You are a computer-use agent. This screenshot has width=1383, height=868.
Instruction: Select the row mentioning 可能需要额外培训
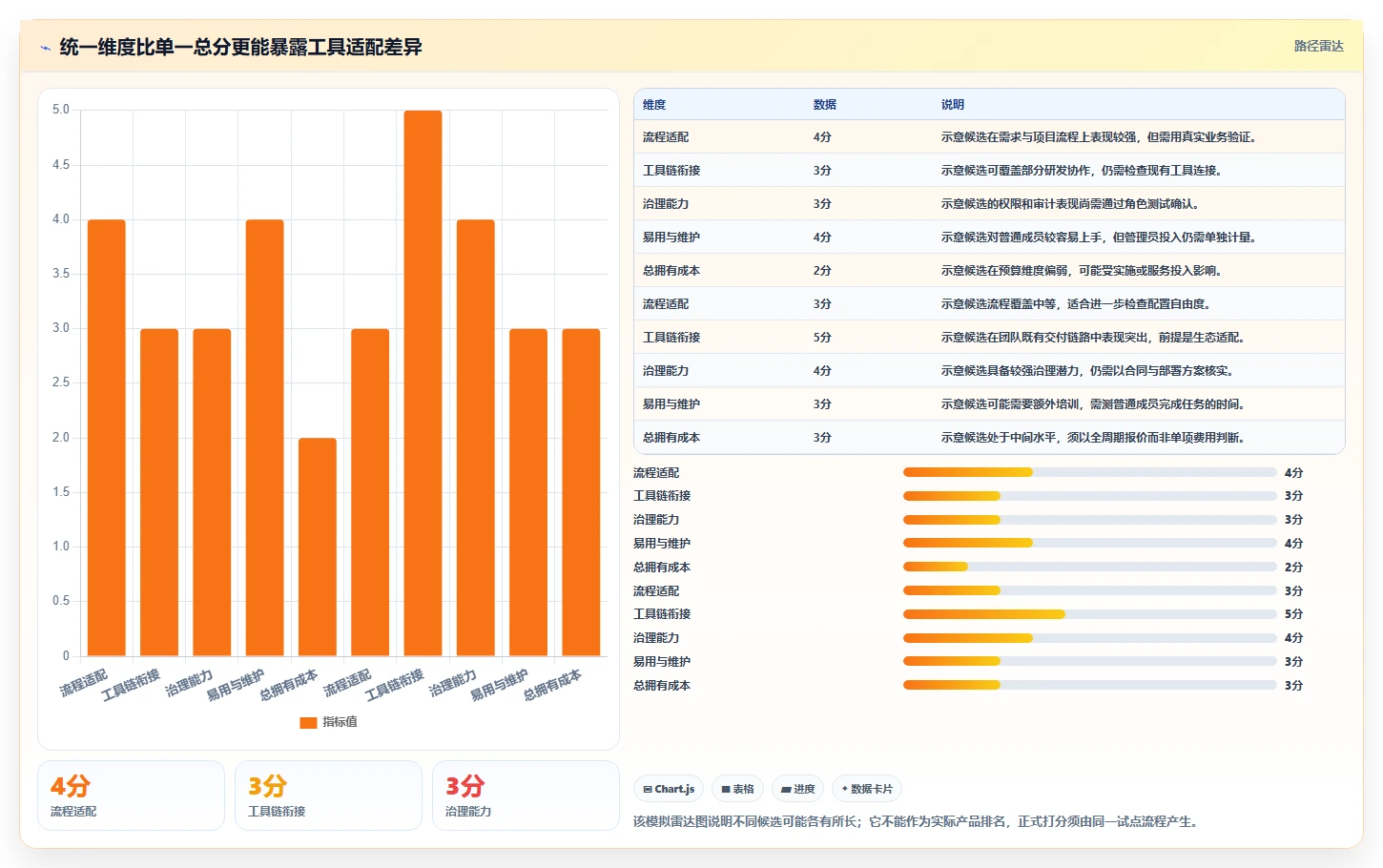point(989,404)
